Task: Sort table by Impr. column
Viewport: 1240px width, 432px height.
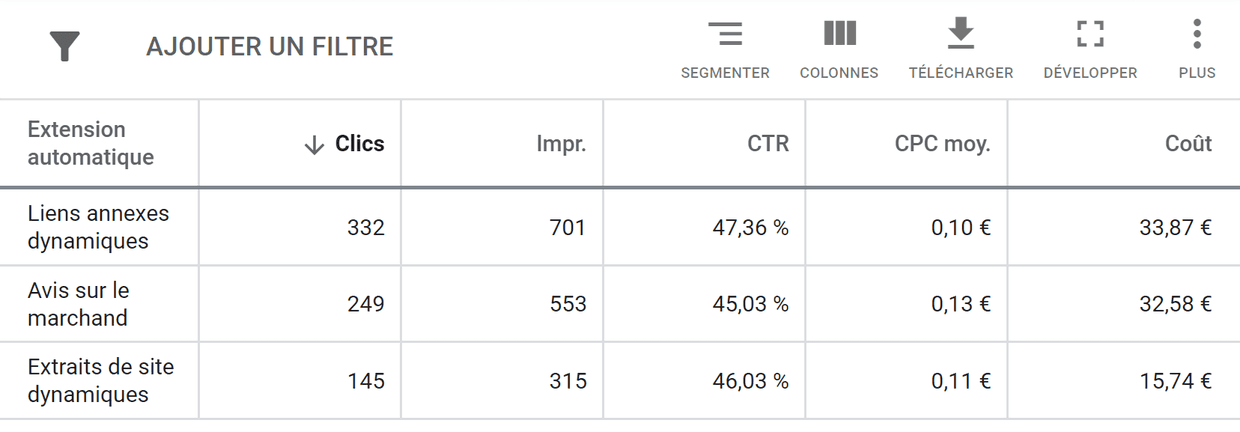Action: (561, 144)
